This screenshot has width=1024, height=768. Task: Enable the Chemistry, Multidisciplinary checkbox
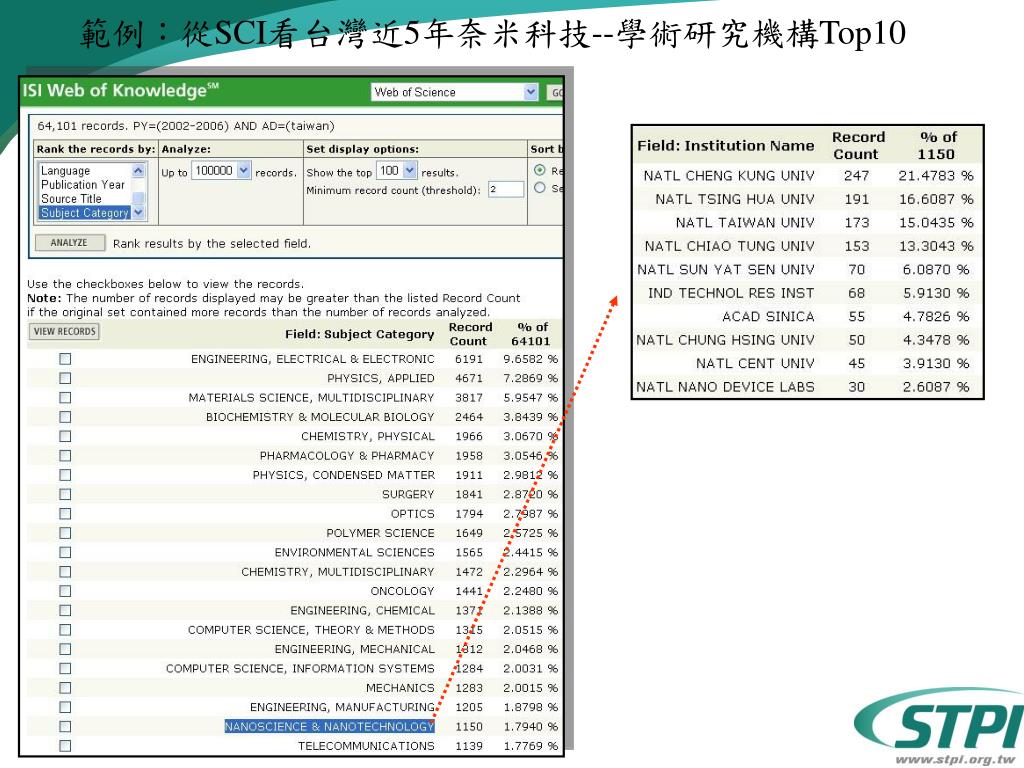click(65, 571)
